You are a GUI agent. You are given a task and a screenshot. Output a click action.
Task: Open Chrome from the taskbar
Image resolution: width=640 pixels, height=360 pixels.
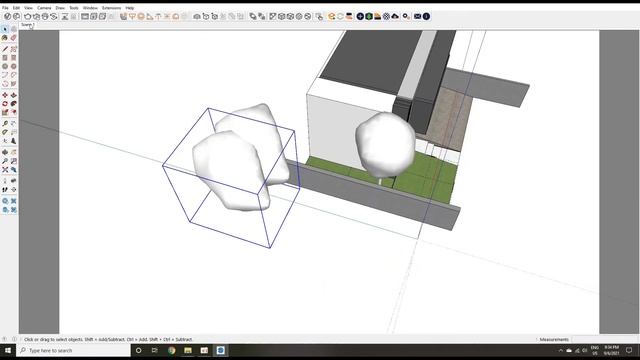point(171,350)
